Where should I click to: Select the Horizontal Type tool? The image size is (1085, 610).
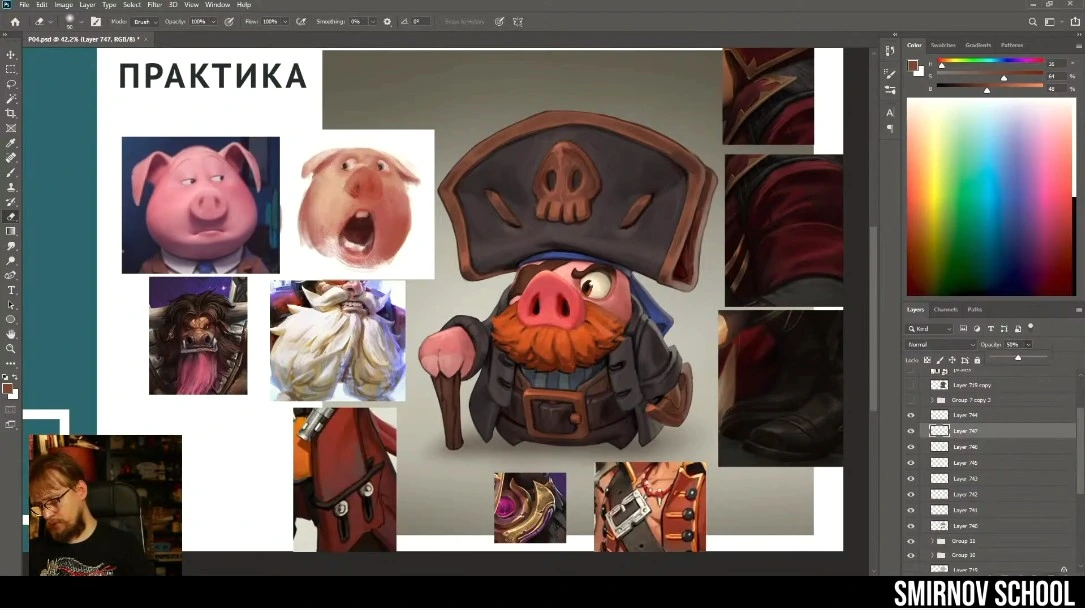11,290
